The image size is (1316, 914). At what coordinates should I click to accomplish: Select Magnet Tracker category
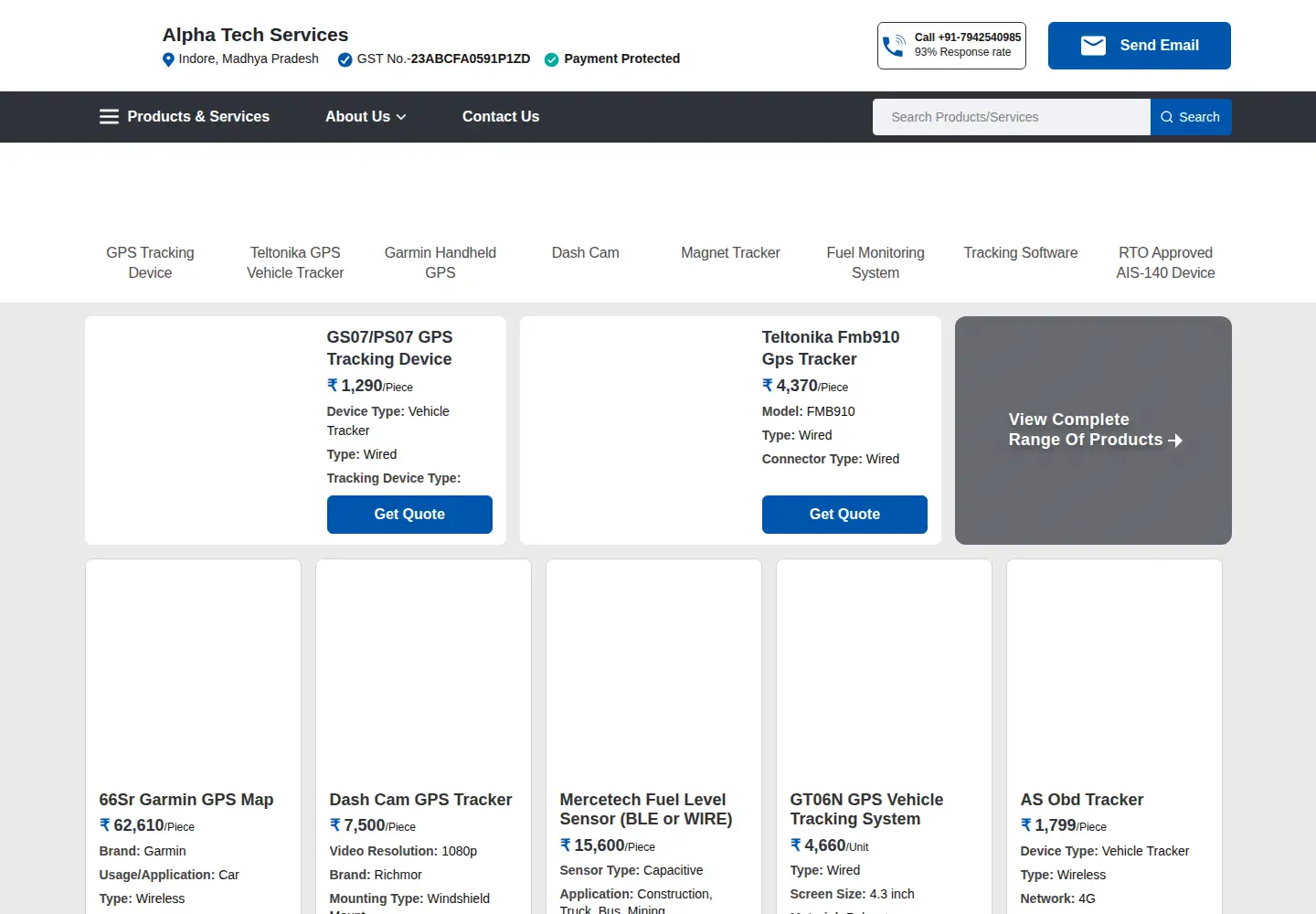coord(730,252)
